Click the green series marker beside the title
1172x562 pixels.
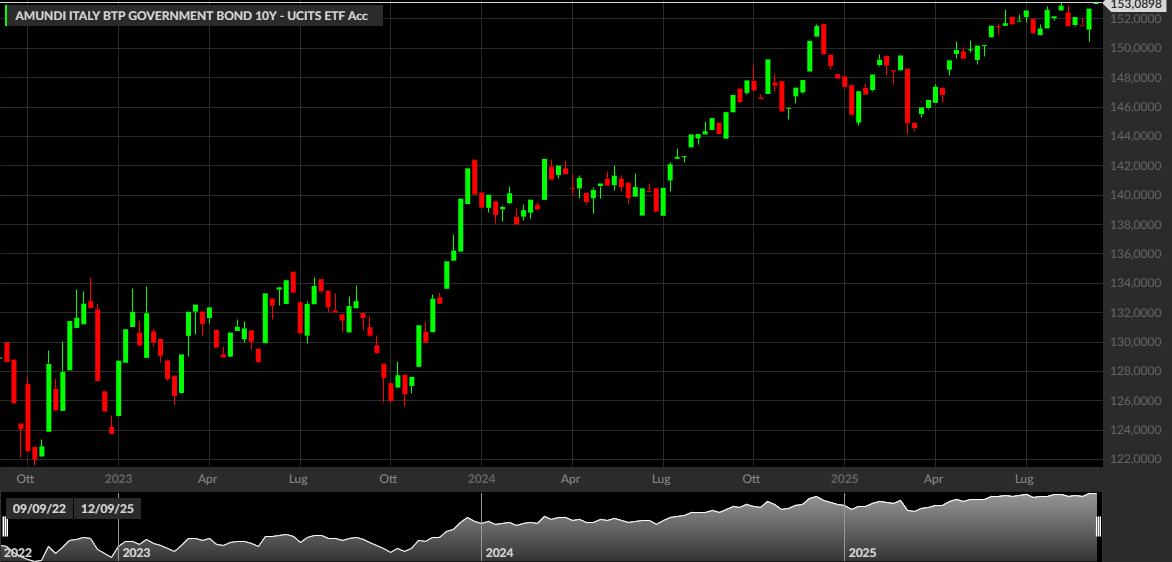tap(6, 16)
